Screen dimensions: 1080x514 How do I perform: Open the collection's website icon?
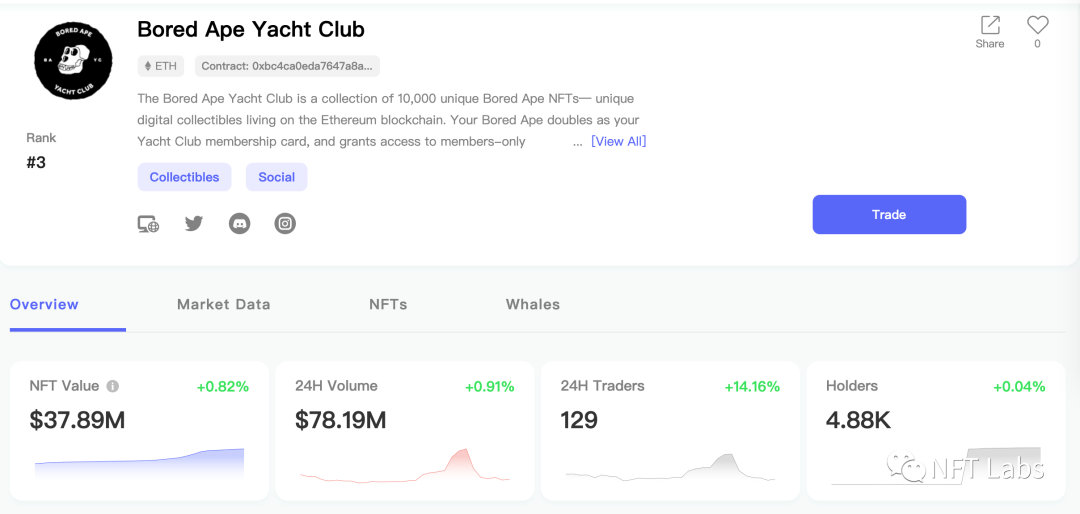tap(148, 224)
